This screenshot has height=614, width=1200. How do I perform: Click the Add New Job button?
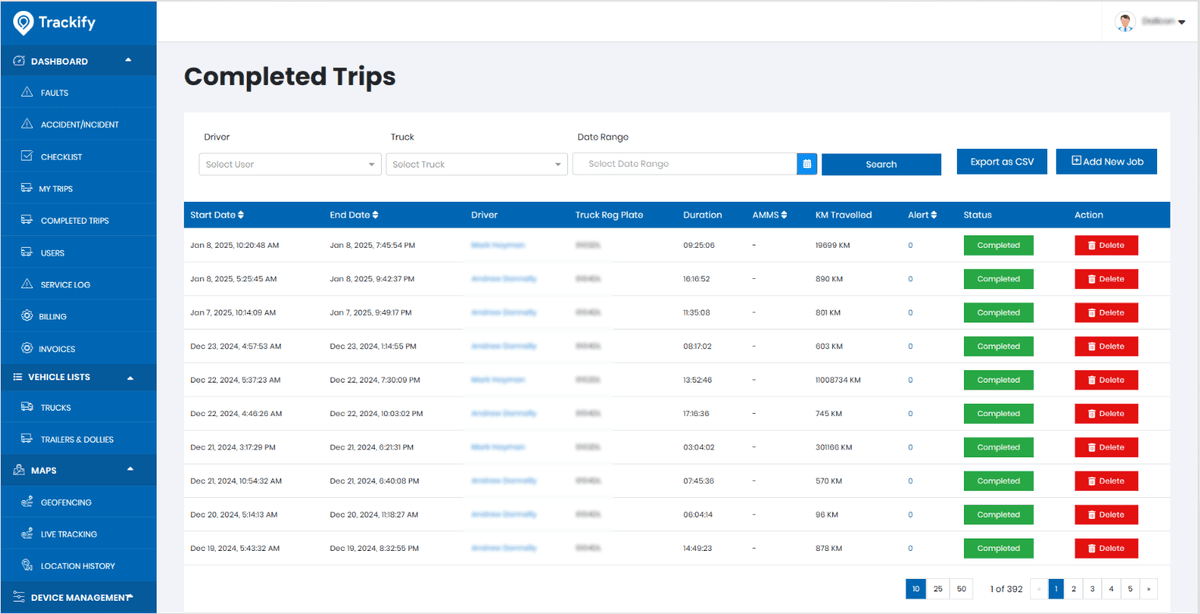[1106, 162]
